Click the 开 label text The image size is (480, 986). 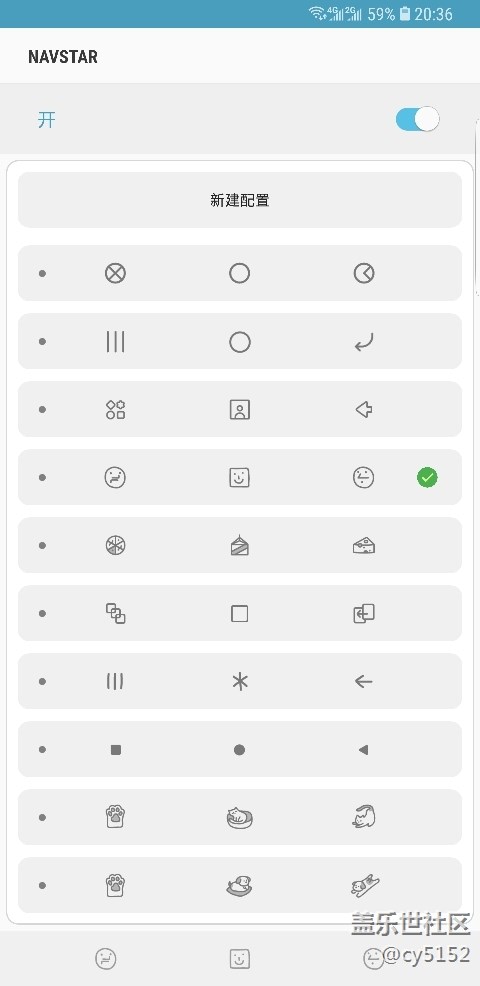47,119
